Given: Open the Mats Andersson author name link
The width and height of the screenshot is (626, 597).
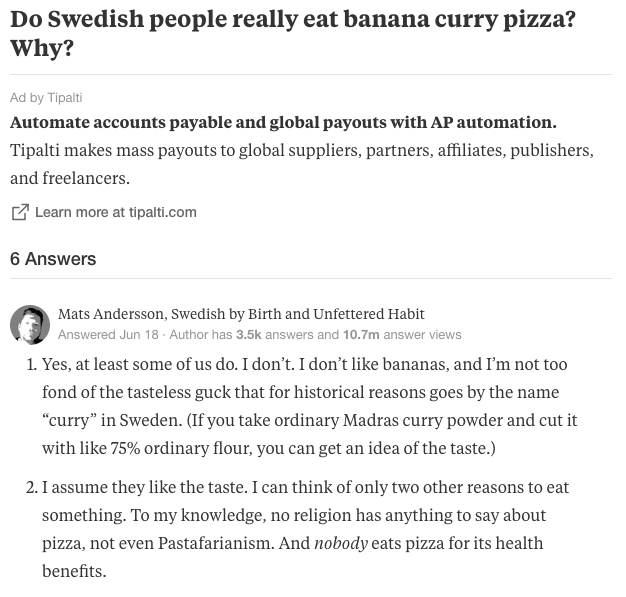Looking at the screenshot, I should (x=111, y=314).
